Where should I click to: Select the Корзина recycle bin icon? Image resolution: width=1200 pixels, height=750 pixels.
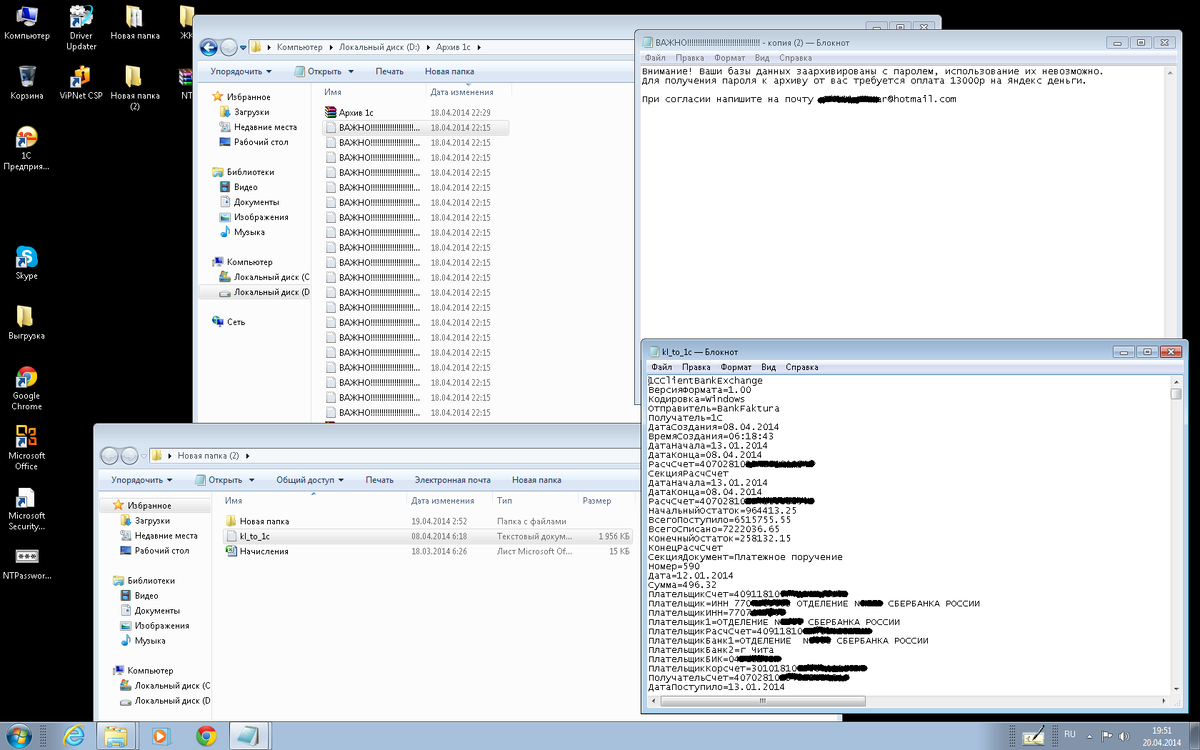coord(27,83)
